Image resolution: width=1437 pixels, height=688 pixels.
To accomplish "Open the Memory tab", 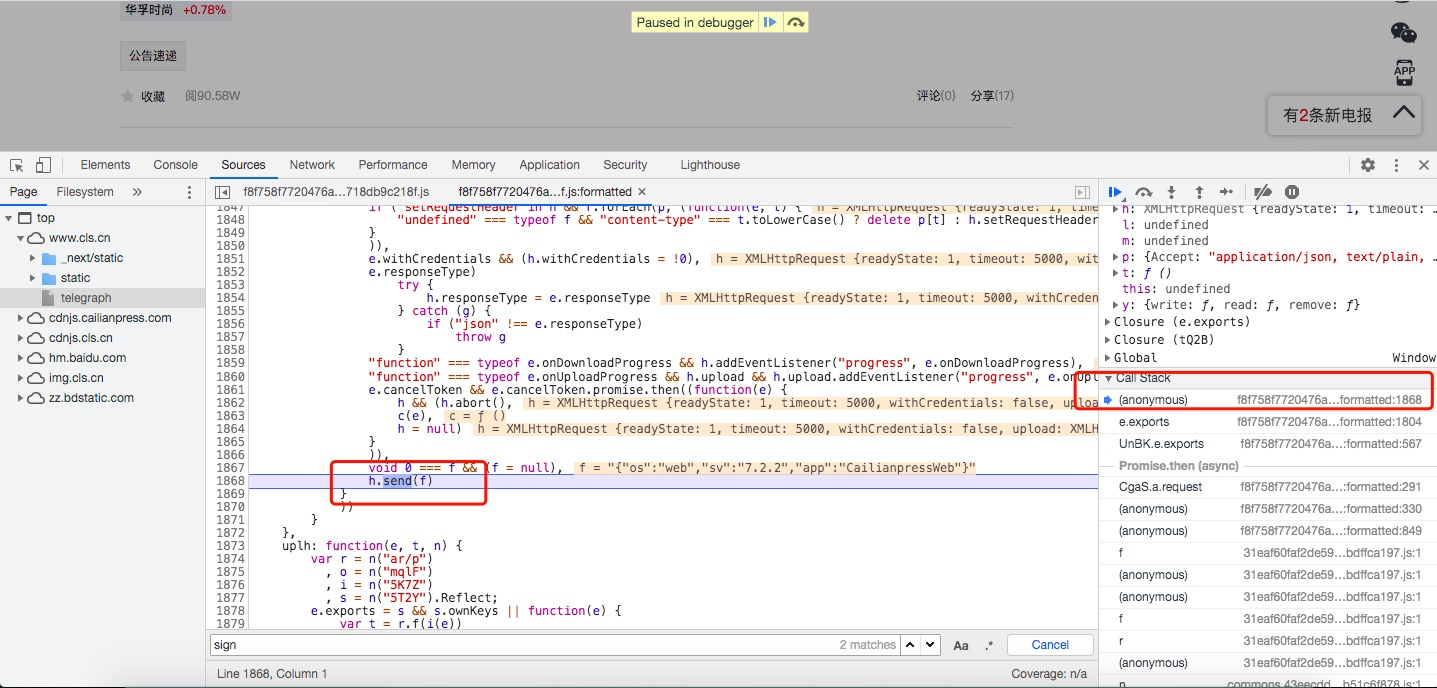I will point(473,165).
